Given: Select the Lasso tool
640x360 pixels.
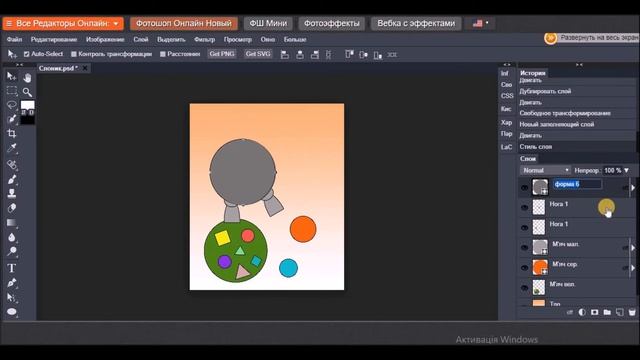Looking at the screenshot, I should (x=11, y=105).
